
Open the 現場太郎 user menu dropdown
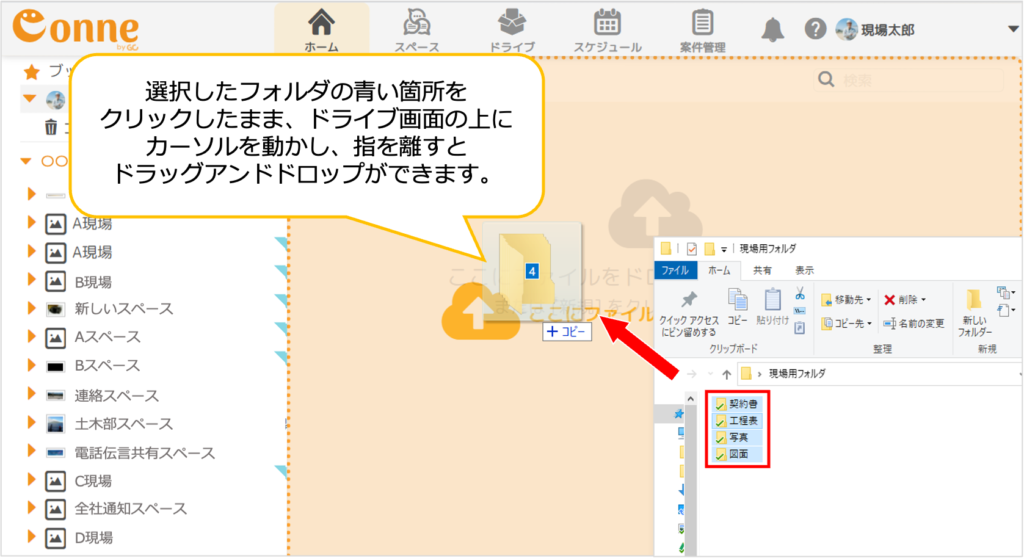point(1012,30)
